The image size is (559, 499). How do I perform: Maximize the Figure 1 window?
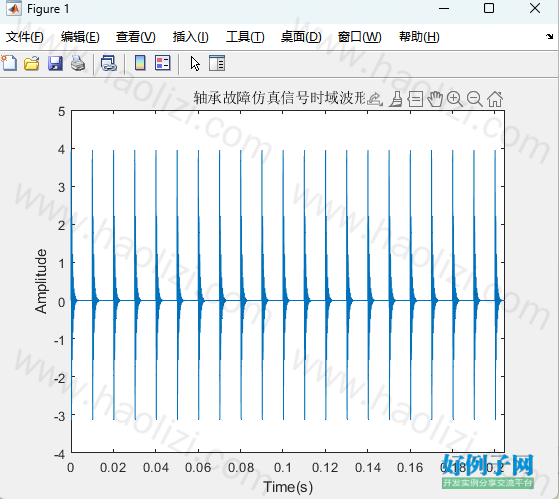click(x=489, y=8)
